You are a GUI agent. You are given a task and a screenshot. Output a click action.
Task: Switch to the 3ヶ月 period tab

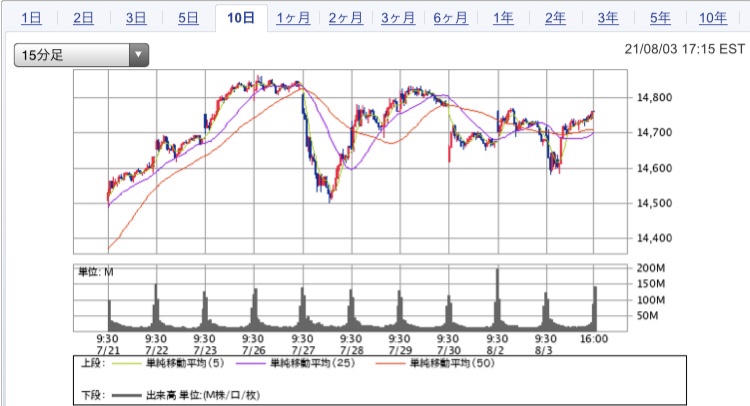[x=398, y=18]
